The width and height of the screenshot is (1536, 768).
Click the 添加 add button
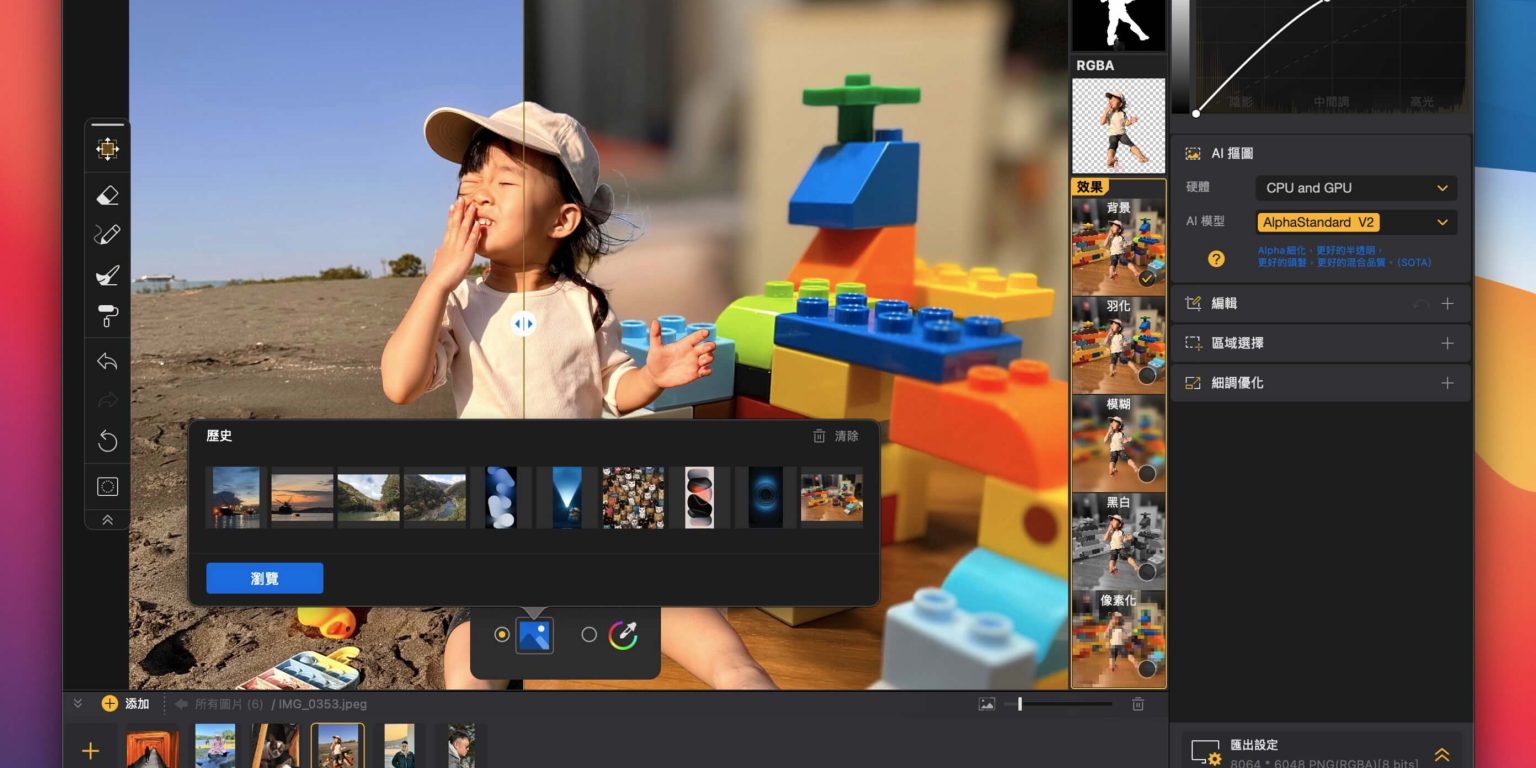coord(126,704)
